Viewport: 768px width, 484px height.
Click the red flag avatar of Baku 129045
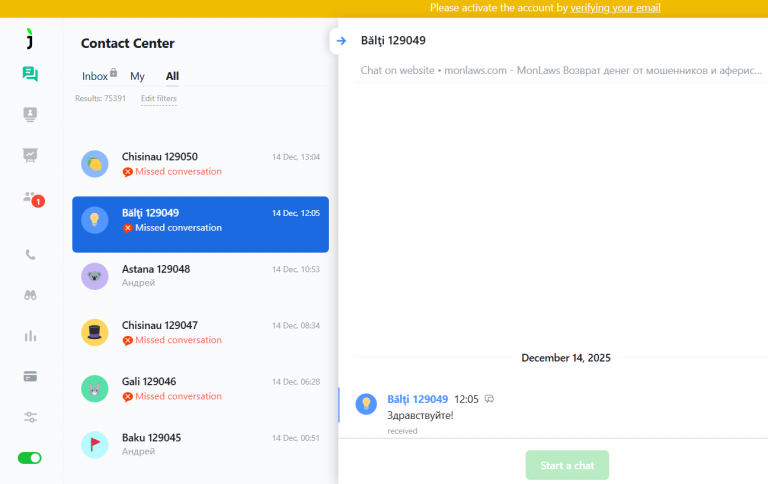click(95, 444)
